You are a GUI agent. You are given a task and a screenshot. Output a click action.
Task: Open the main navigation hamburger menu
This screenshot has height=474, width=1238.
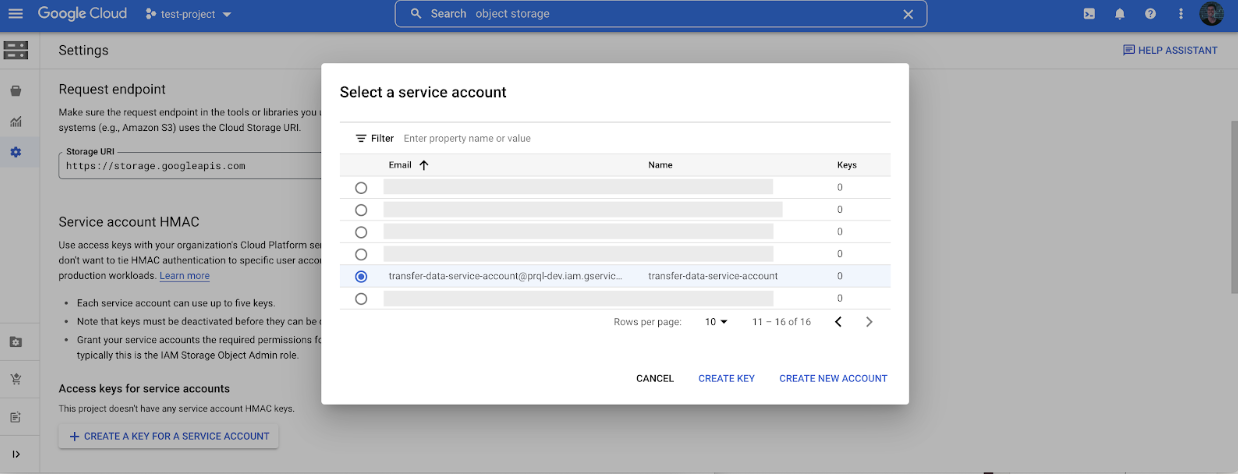click(15, 14)
